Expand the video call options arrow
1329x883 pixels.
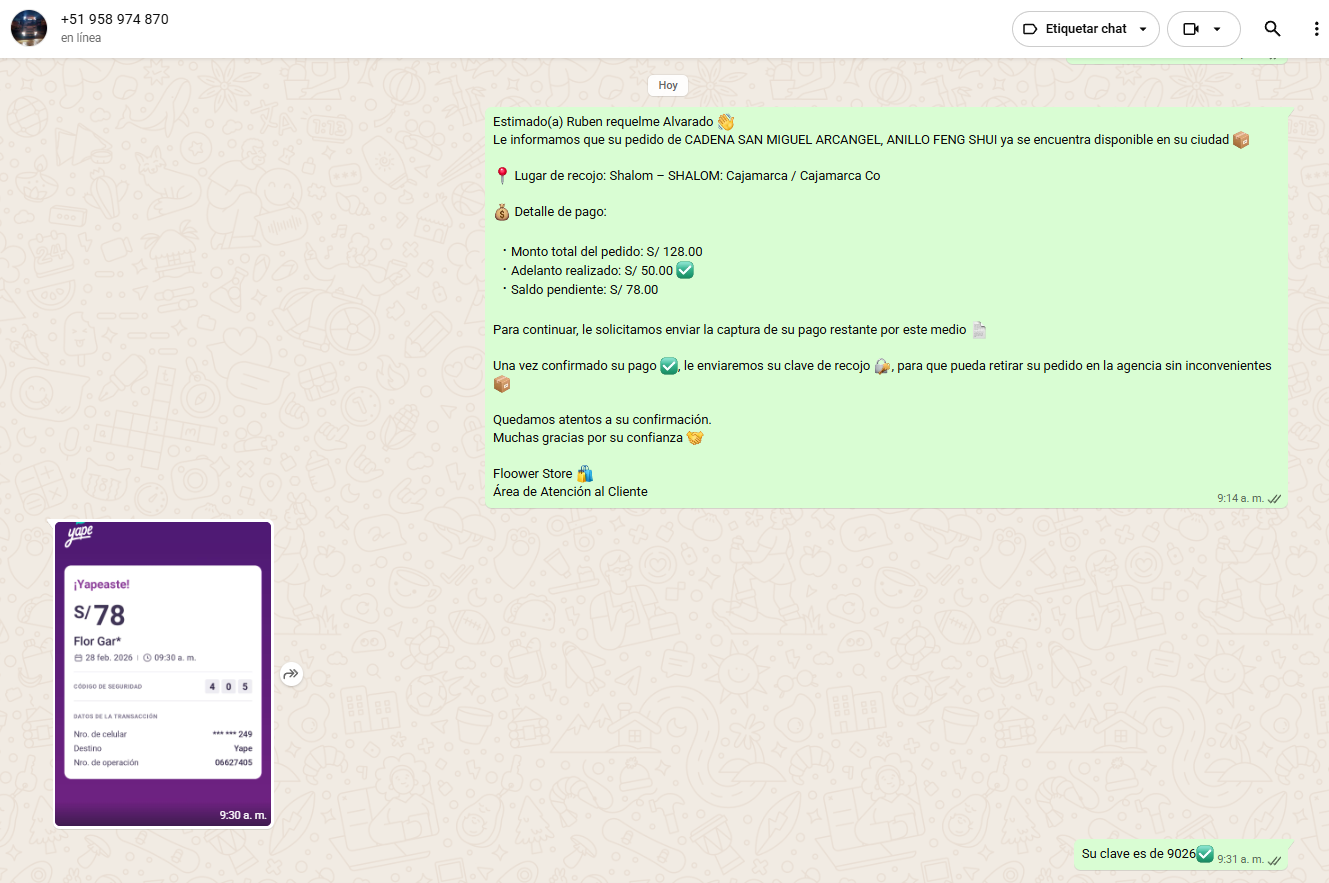(x=1217, y=29)
